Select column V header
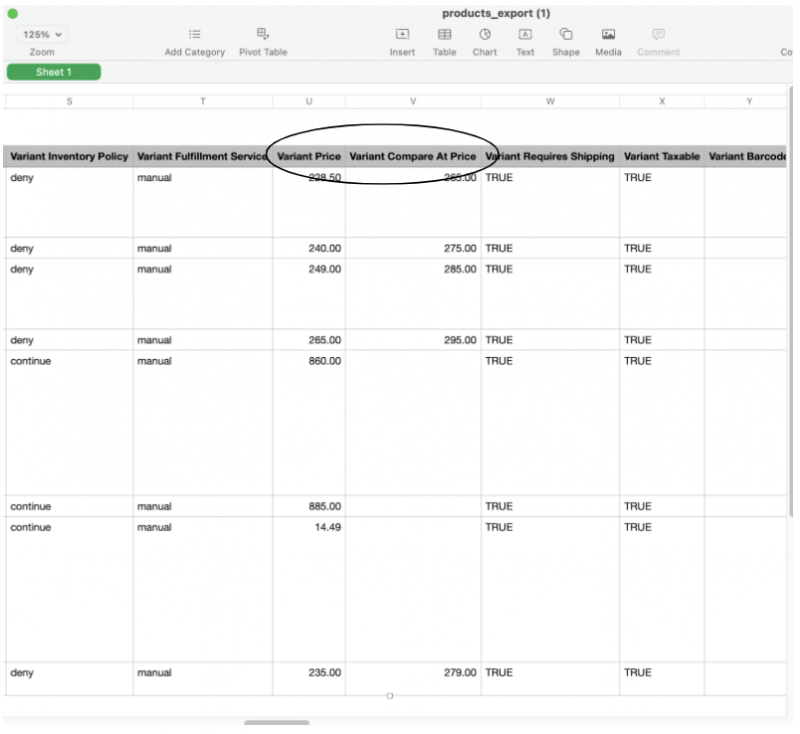The width and height of the screenshot is (800, 734). (x=413, y=101)
